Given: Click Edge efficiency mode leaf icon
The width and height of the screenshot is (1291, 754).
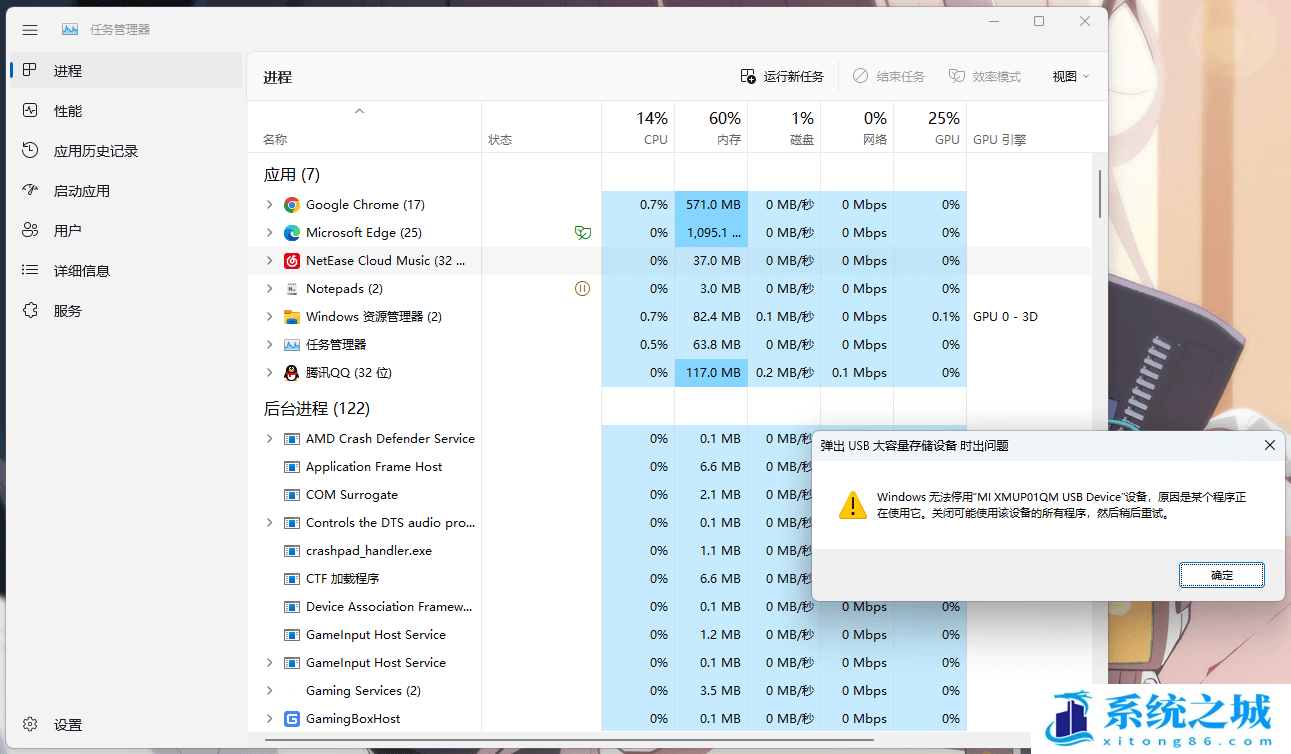Looking at the screenshot, I should 582,233.
